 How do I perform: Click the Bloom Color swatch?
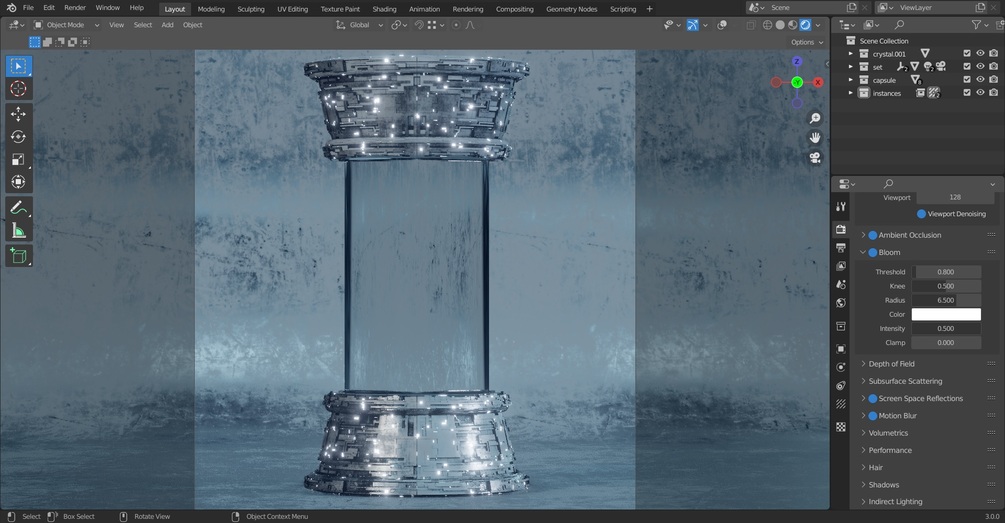[946, 315]
